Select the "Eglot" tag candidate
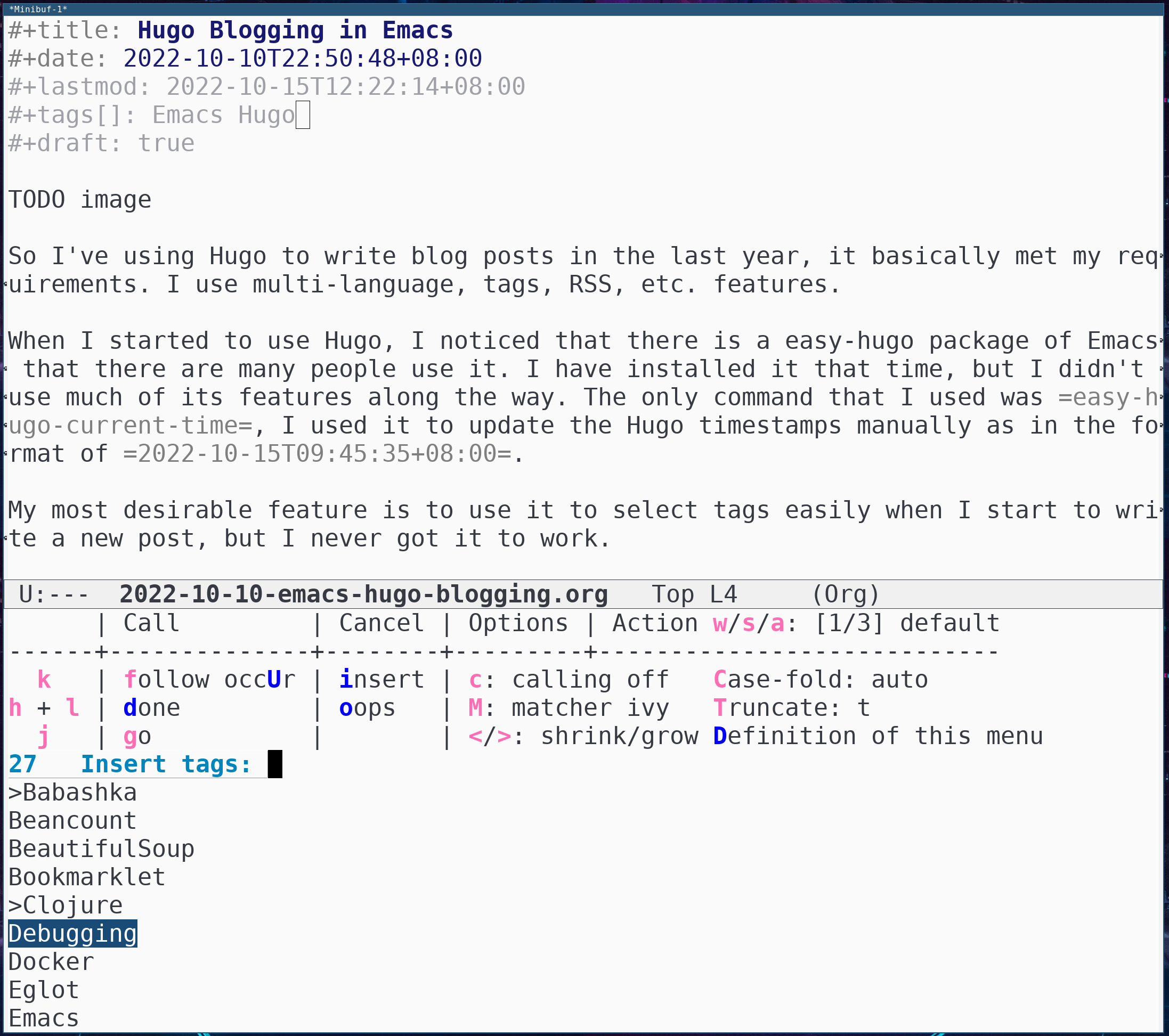1169x1036 pixels. [x=44, y=990]
